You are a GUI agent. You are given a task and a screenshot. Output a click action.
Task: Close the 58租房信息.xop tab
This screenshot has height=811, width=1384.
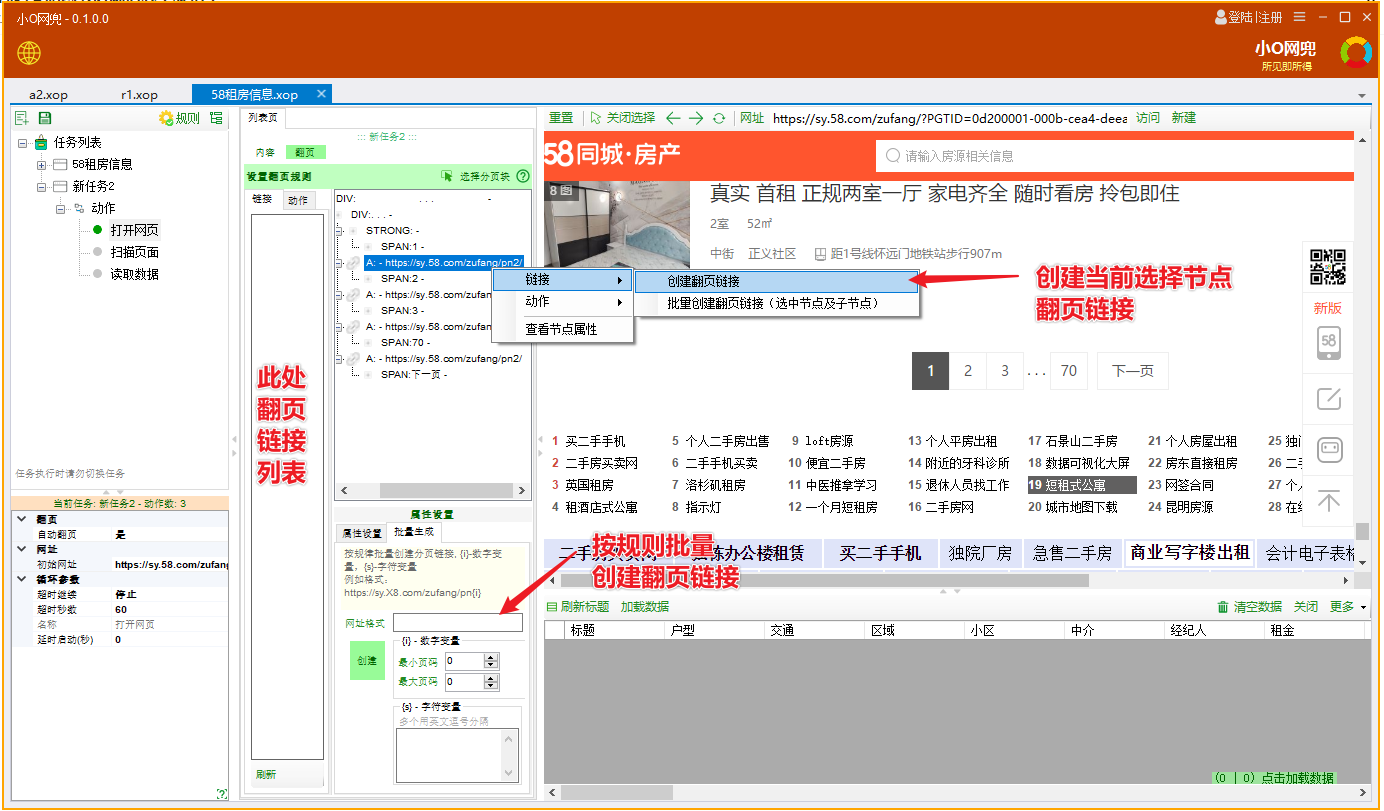click(321, 94)
